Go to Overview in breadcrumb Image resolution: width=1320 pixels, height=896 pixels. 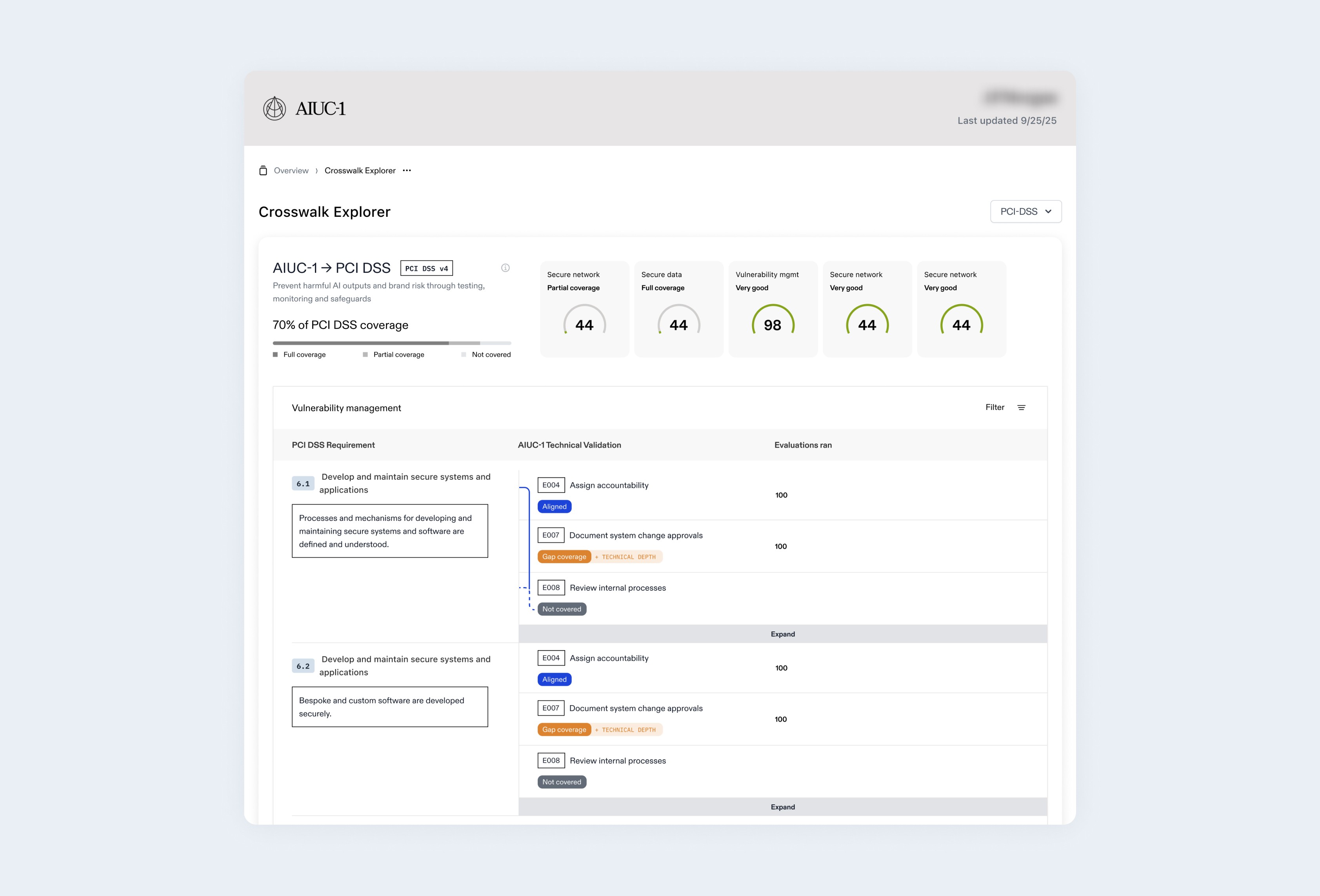tap(291, 170)
